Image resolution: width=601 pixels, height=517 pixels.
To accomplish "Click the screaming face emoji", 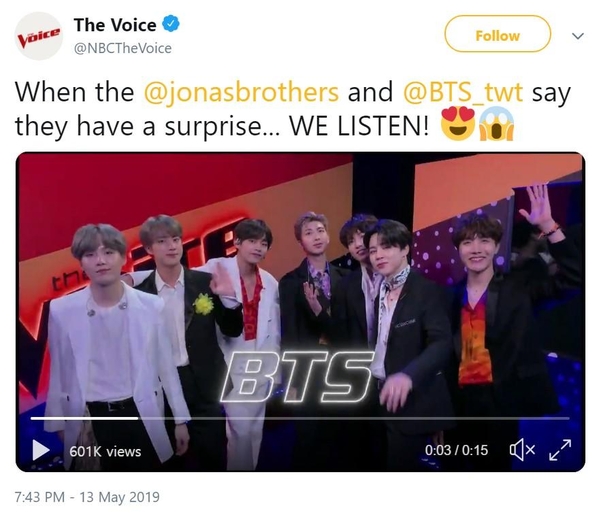I will (x=497, y=123).
